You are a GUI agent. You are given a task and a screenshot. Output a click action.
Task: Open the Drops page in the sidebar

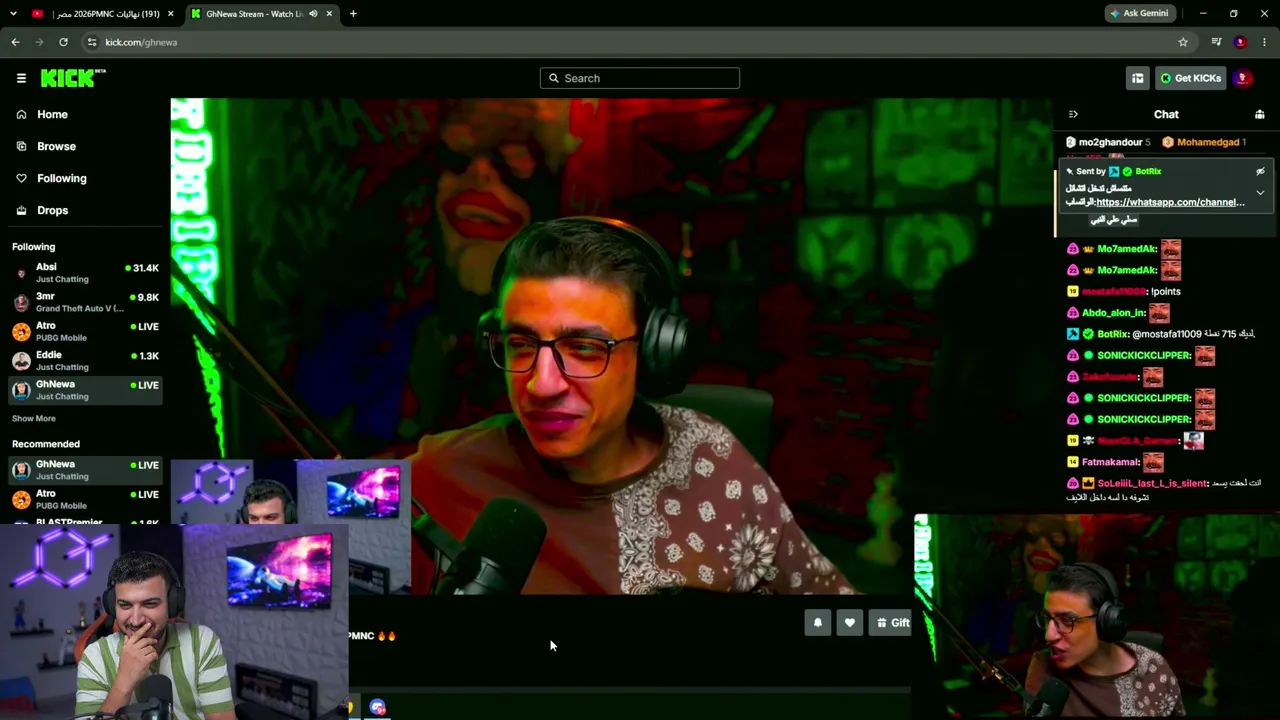52,210
